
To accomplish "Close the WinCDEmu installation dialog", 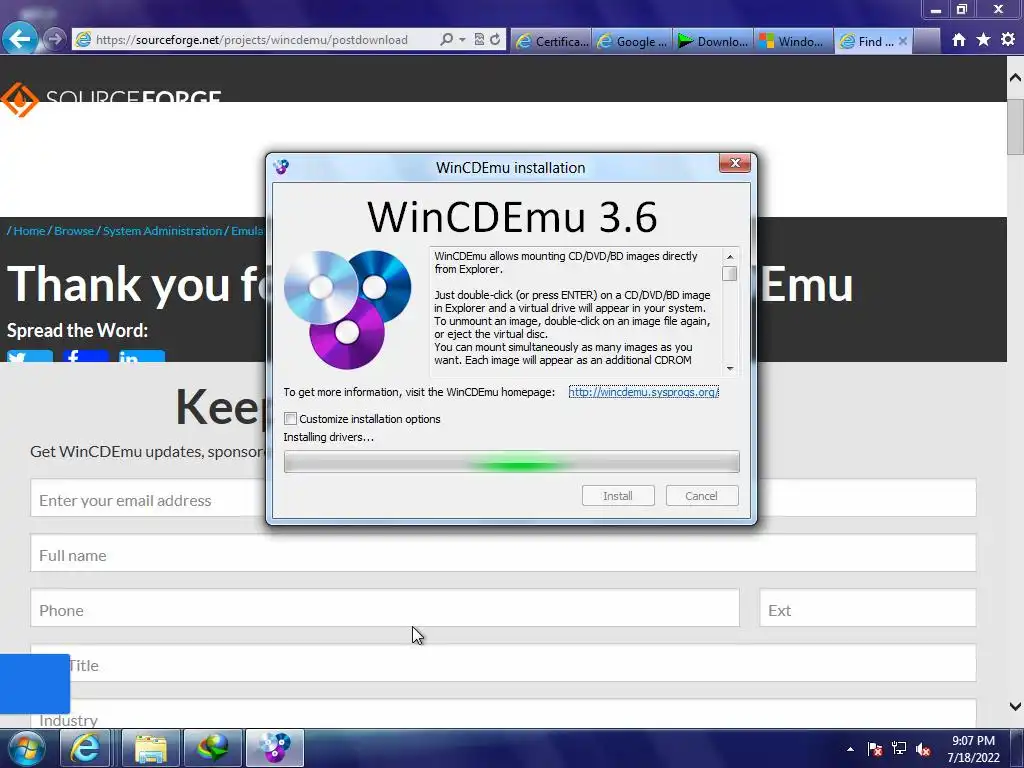I will [x=735, y=163].
